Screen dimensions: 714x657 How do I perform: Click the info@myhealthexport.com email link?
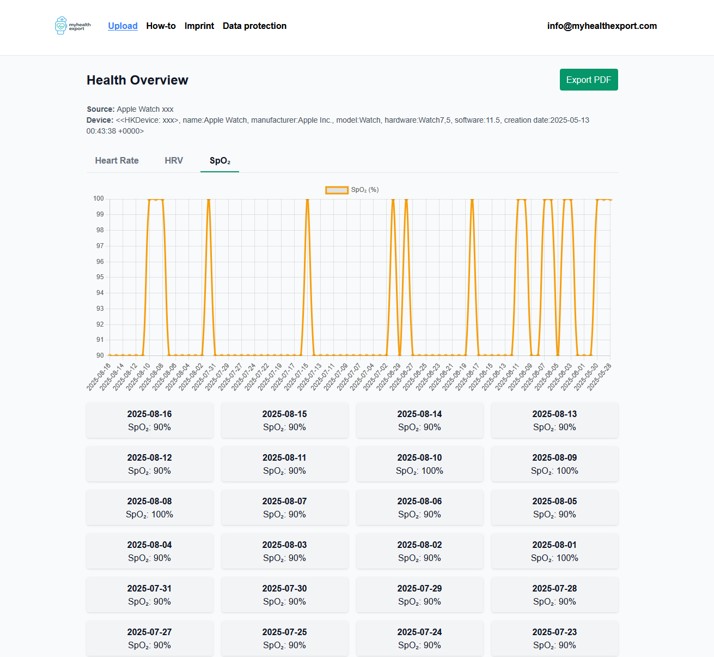(601, 26)
